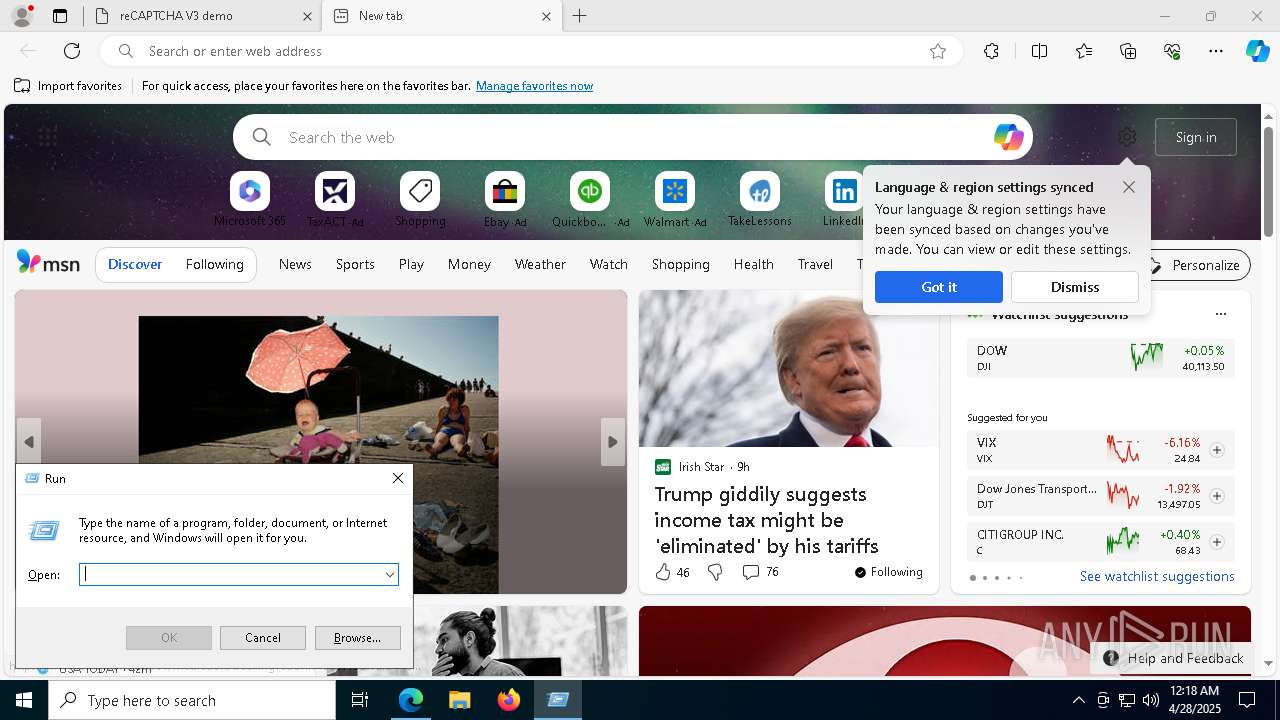Click Browse... in the Run dialog
Viewport: 1280px width, 720px height.
(357, 638)
